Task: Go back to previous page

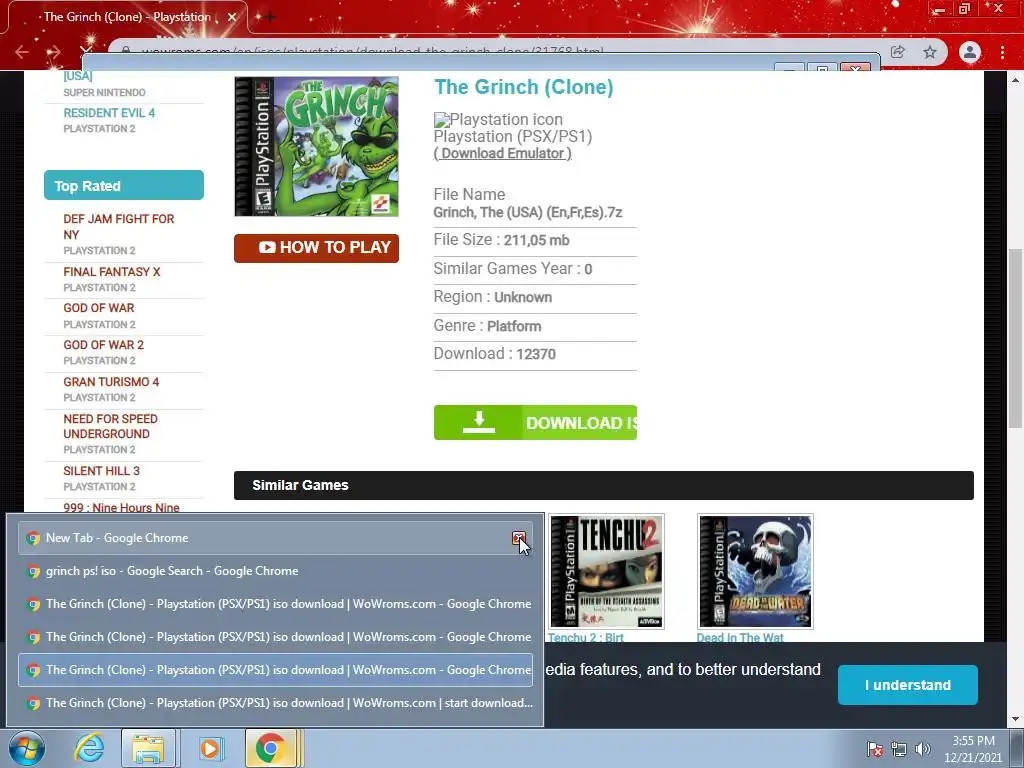Action: coord(22,52)
